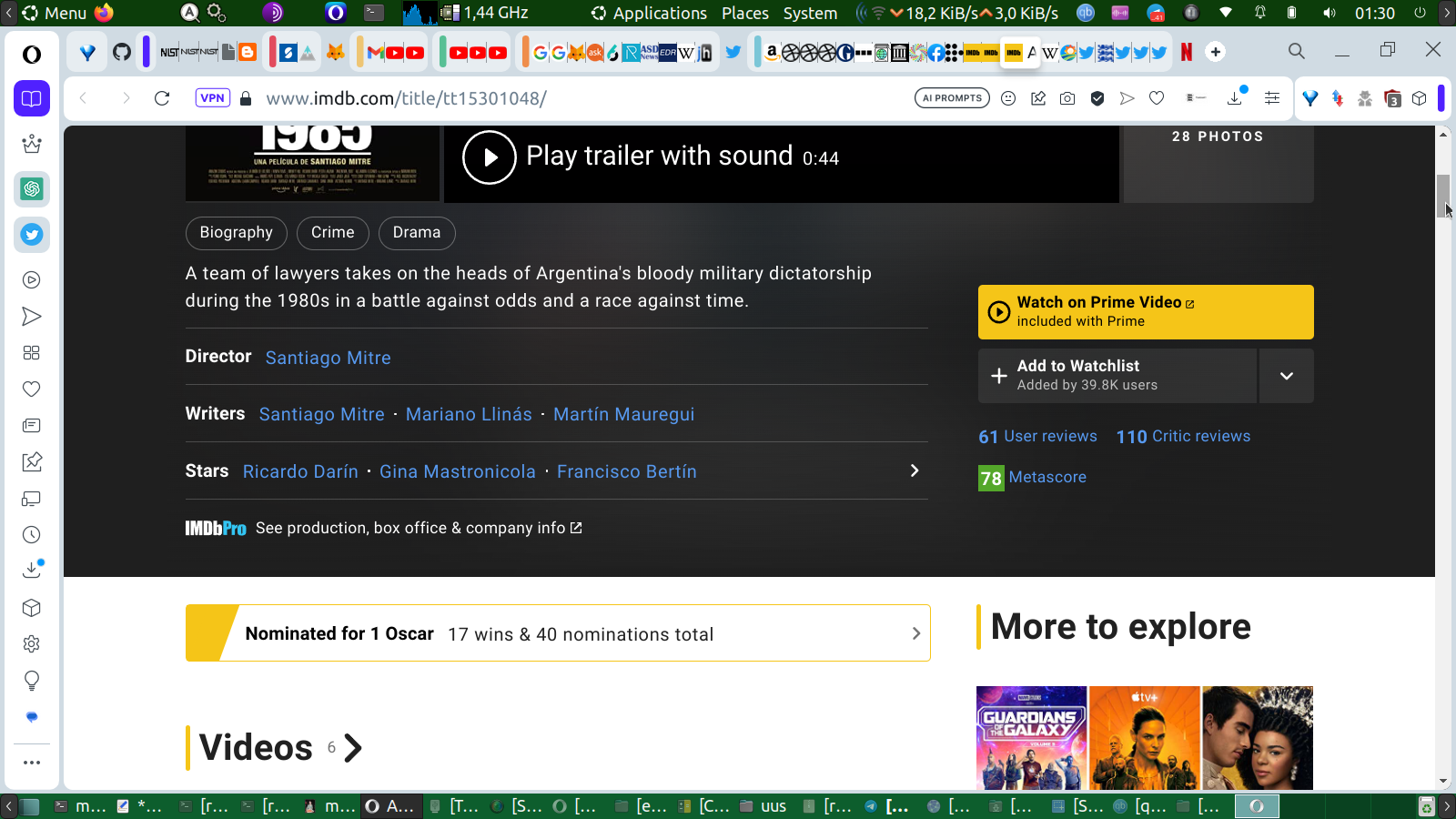
Task: Bookmark this page with the heart icon
Action: (1157, 98)
